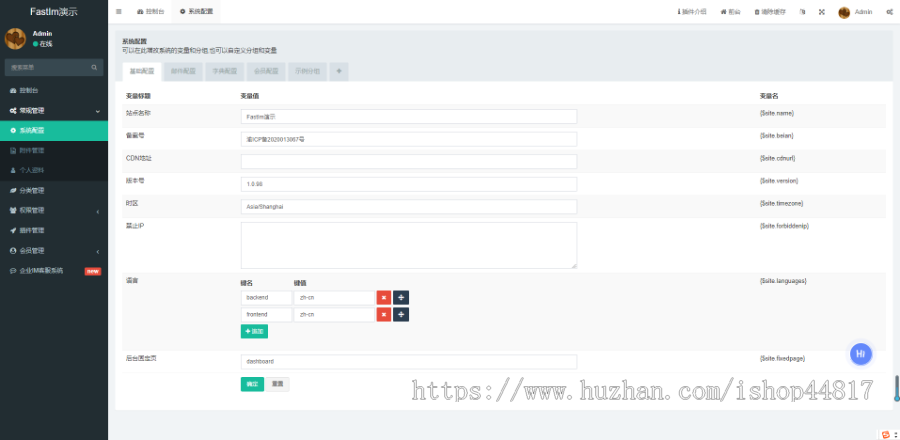Select the 示例分组 tab
The height and width of the screenshot is (440, 900).
point(307,72)
